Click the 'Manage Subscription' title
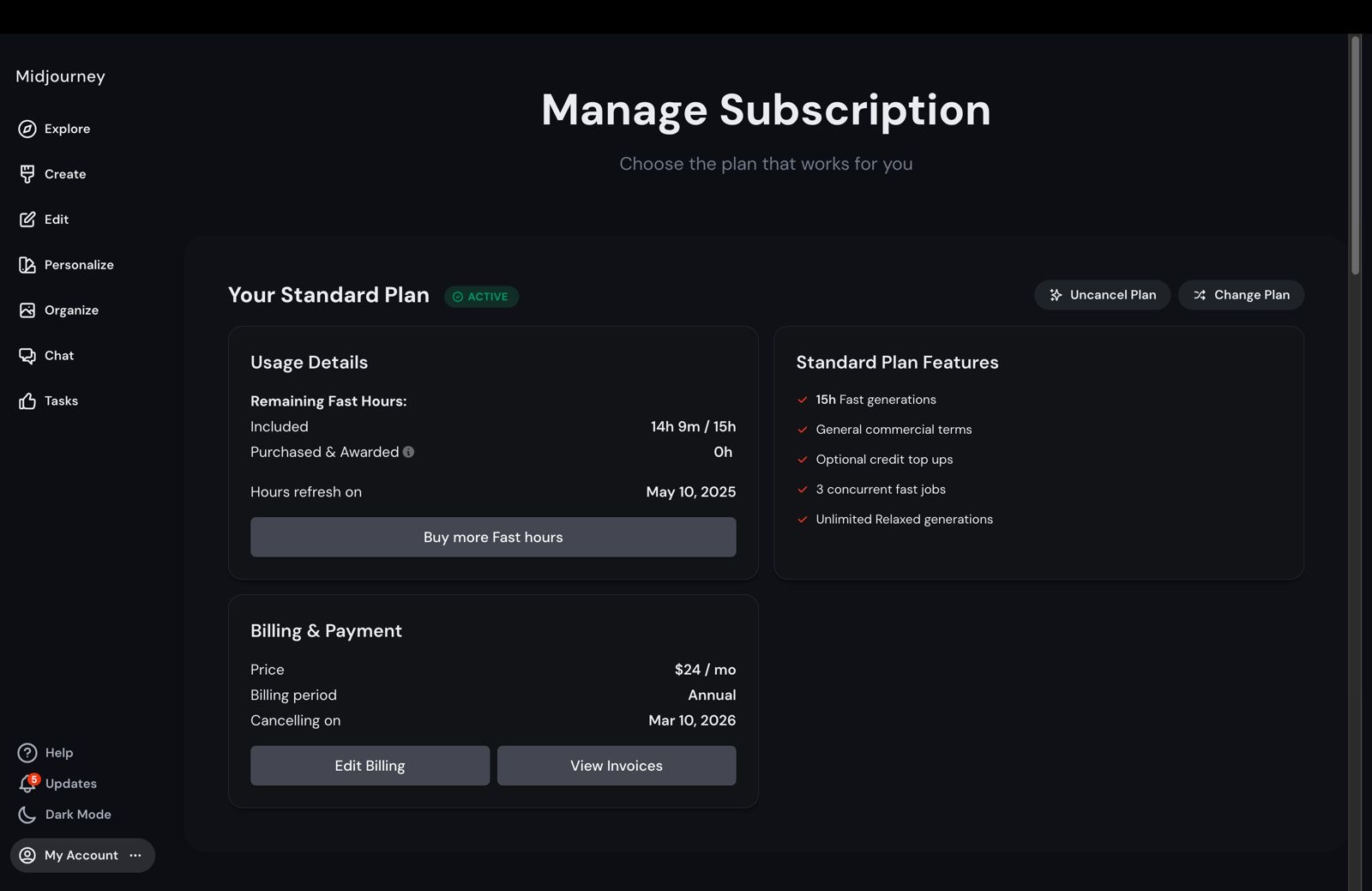 pos(766,110)
